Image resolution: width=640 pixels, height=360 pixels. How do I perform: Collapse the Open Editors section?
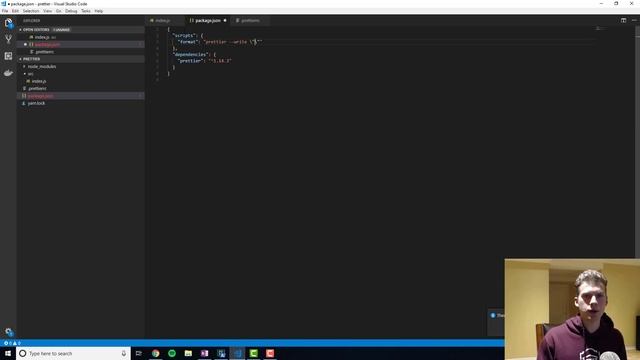click(x=20, y=30)
